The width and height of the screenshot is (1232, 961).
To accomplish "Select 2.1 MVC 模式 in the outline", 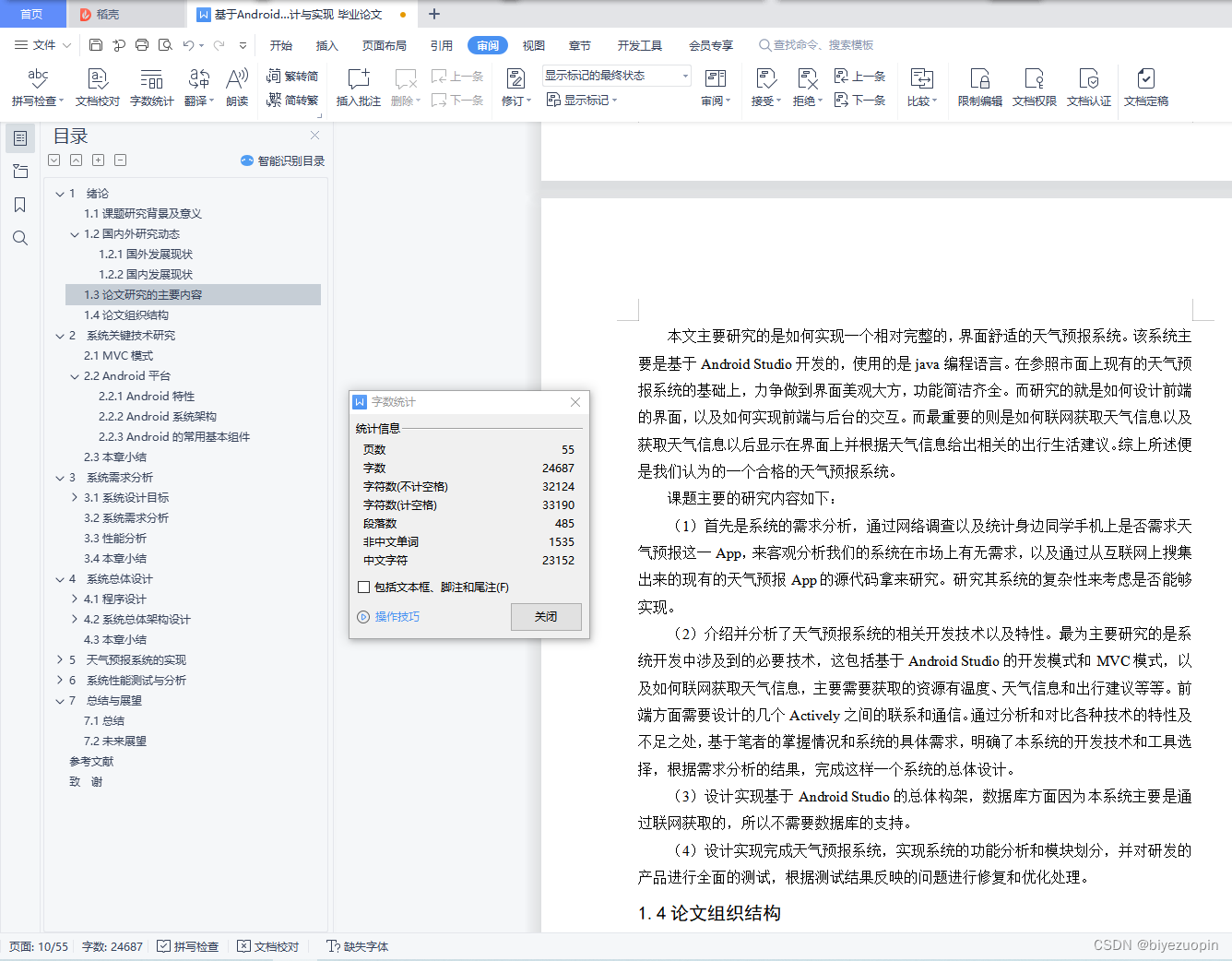I will 118,356.
